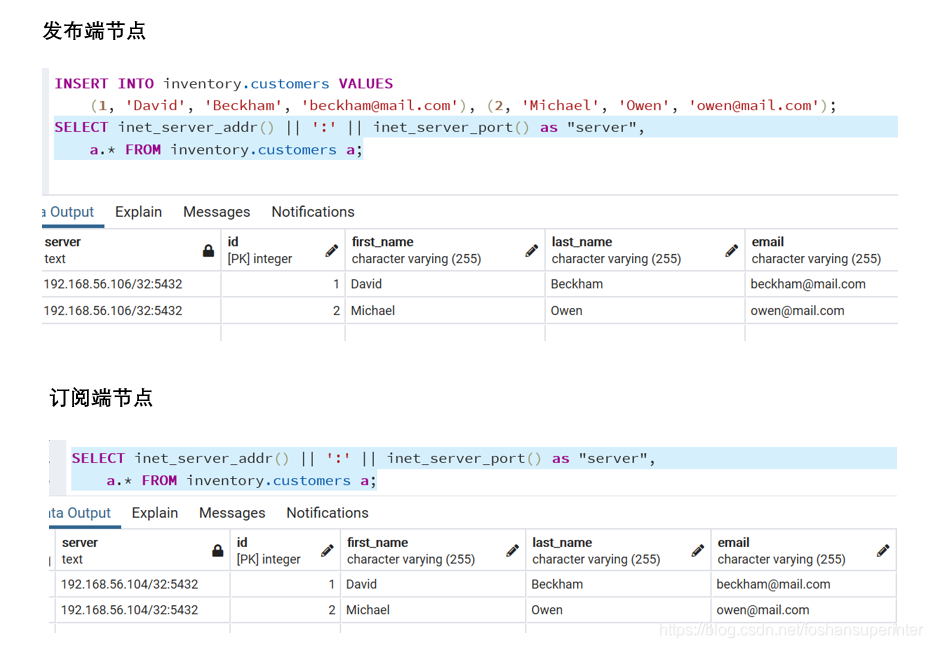Click Michael cell in subscriber results
933x648 pixels.
[433, 610]
